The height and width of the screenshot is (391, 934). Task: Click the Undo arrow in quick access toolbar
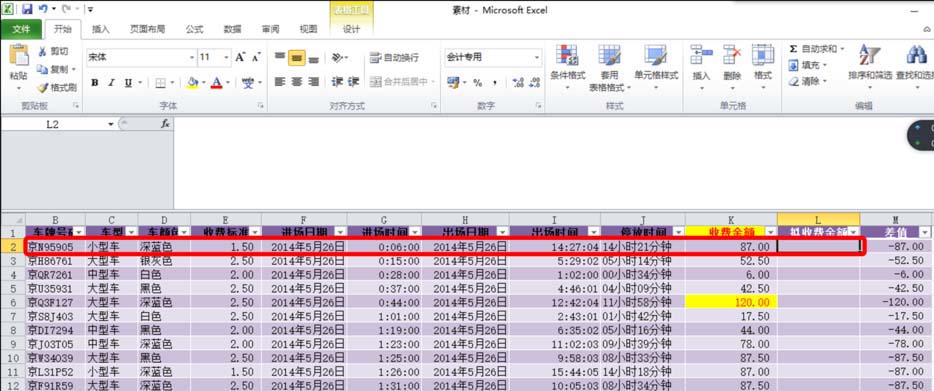[43, 9]
